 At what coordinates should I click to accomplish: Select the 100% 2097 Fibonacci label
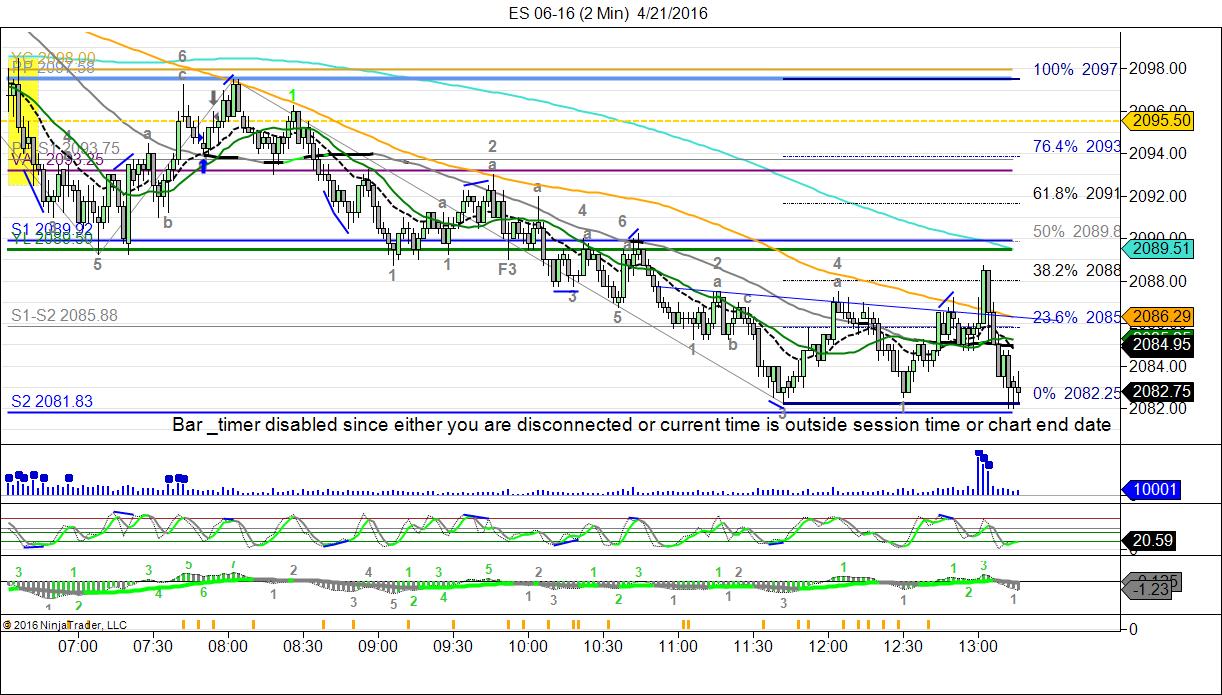pos(1076,69)
